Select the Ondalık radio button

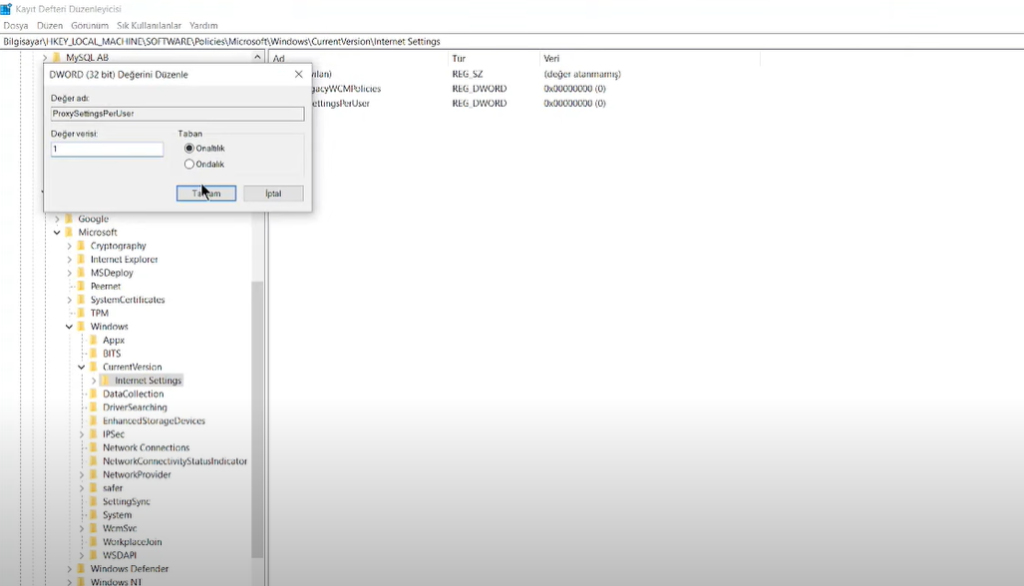pos(189,164)
